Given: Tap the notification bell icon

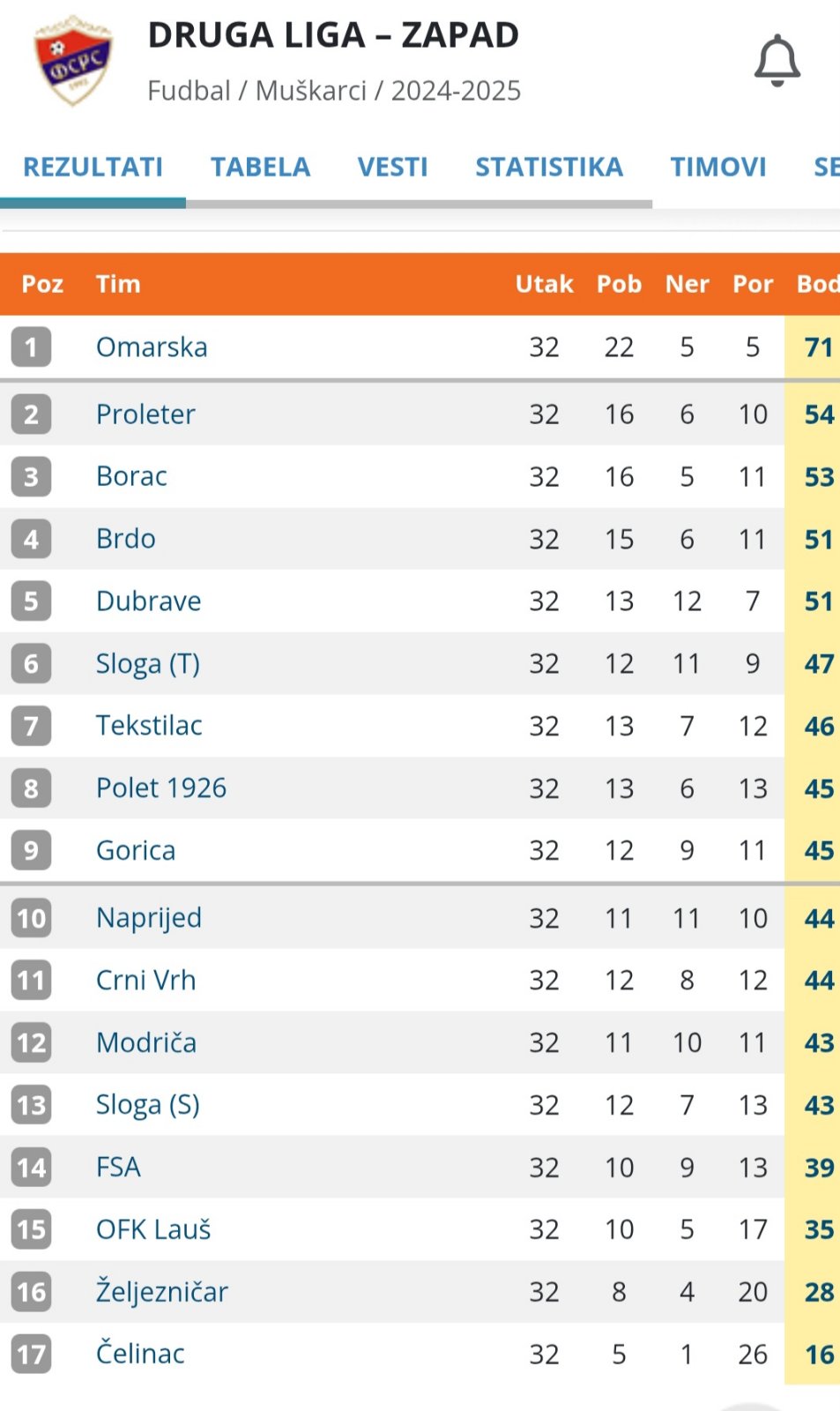Looking at the screenshot, I should pyautogui.click(x=777, y=61).
